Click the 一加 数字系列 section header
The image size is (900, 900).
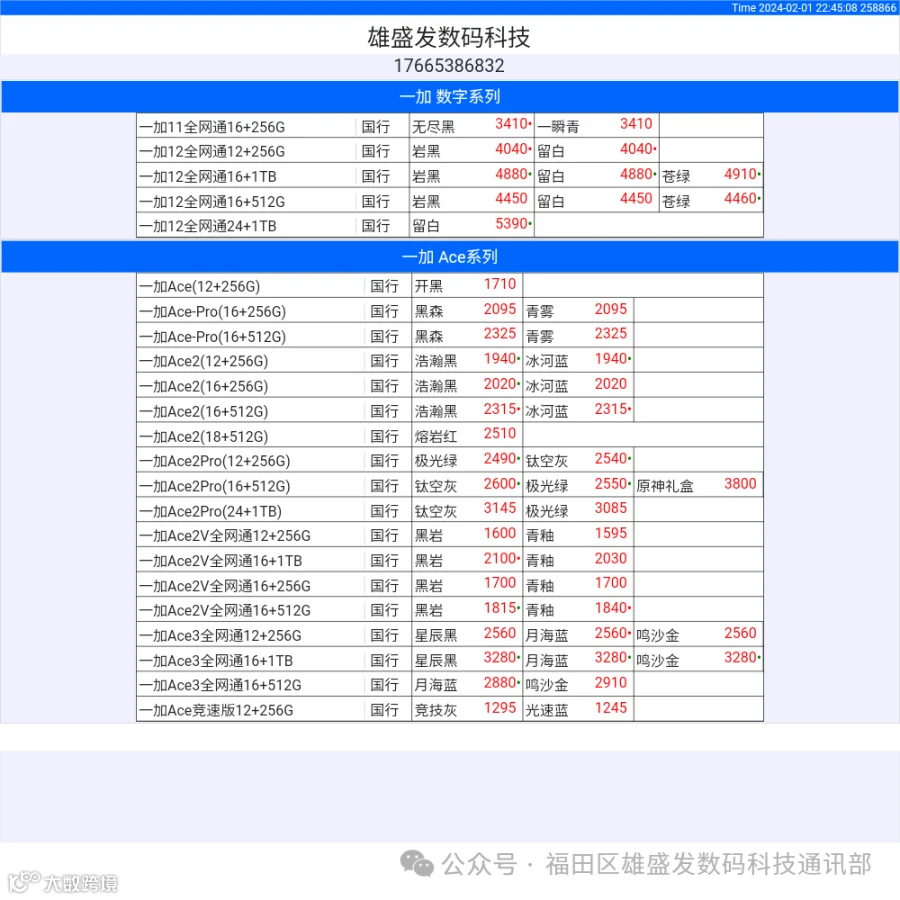pos(450,96)
